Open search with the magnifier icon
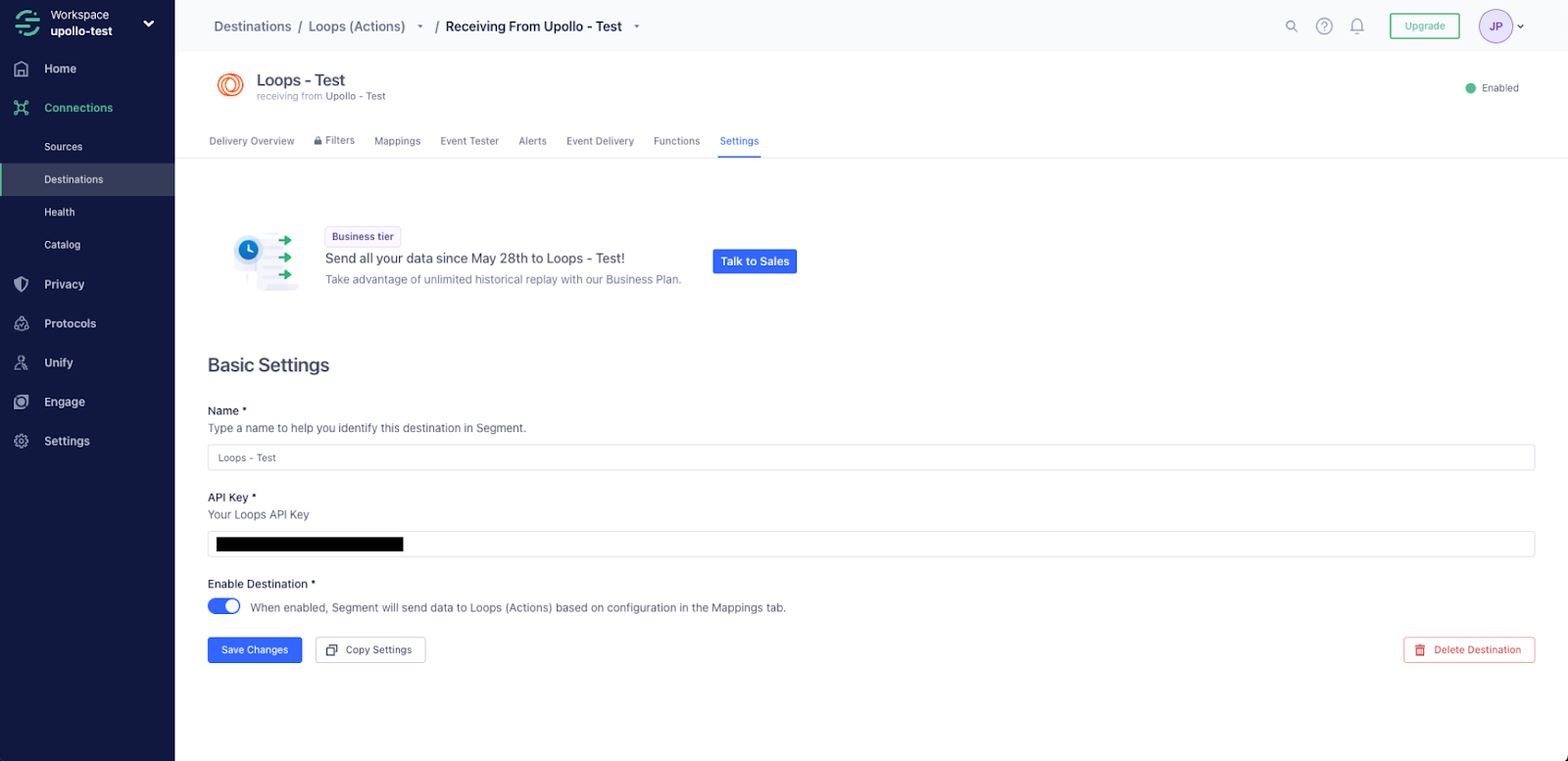 pyautogui.click(x=1292, y=26)
